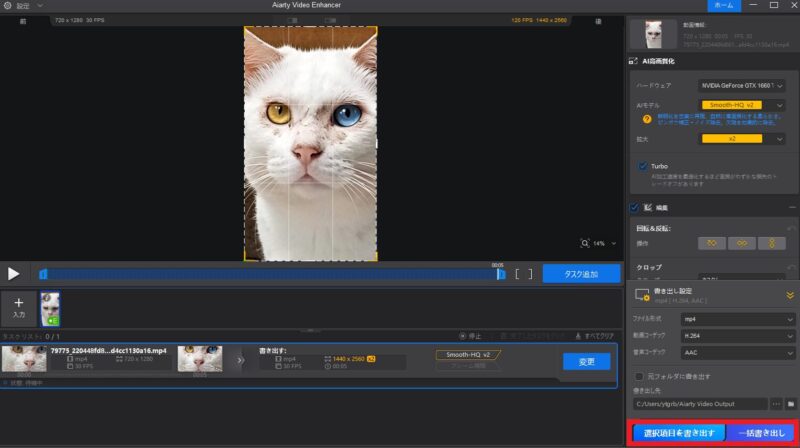Click the third flip icon under 回転&反転
This screenshot has height=448, width=800.
771,243
